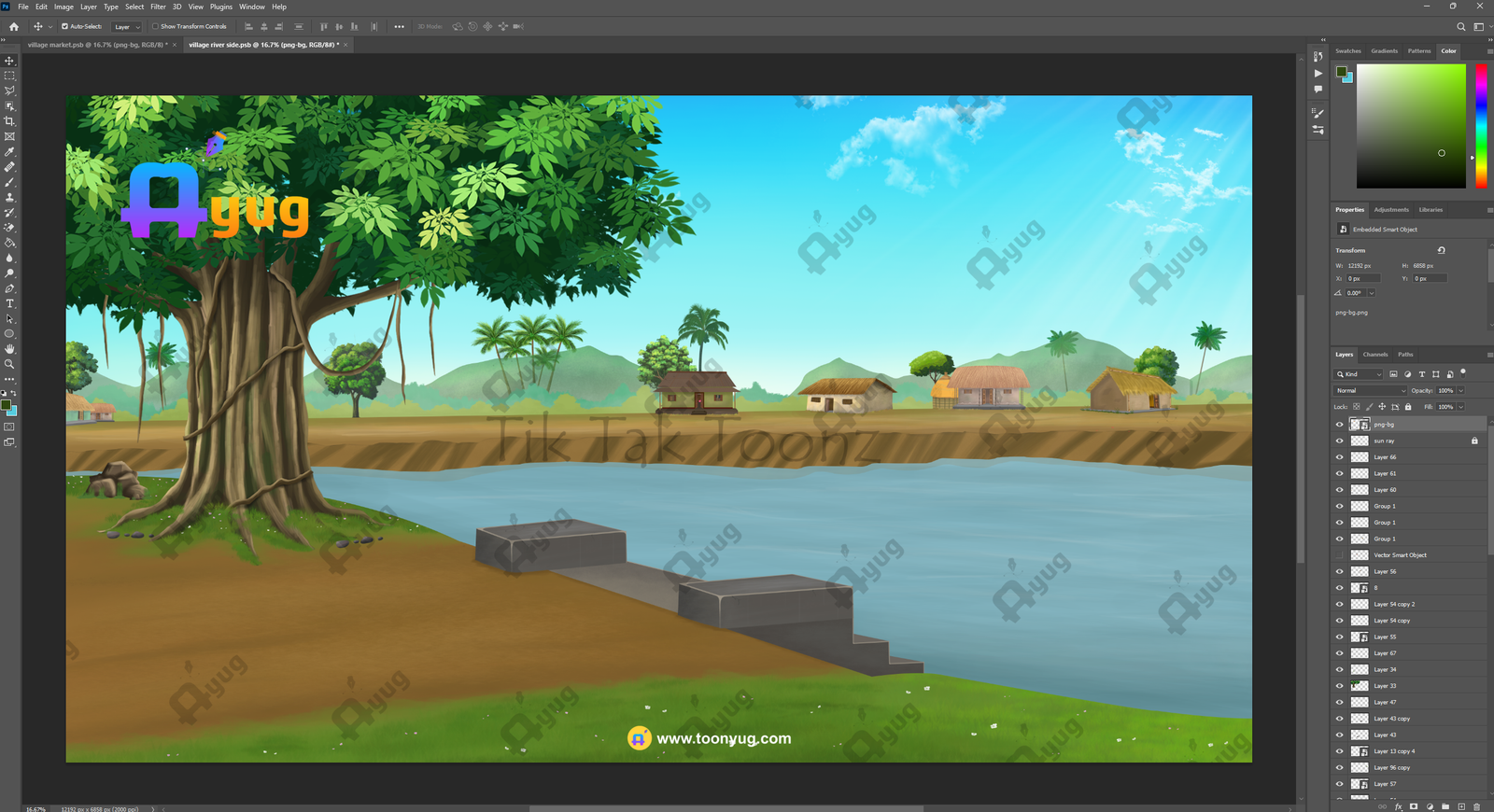Open the Normal blend mode dropdown
Screen dimensions: 1494x812
(x=1370, y=391)
